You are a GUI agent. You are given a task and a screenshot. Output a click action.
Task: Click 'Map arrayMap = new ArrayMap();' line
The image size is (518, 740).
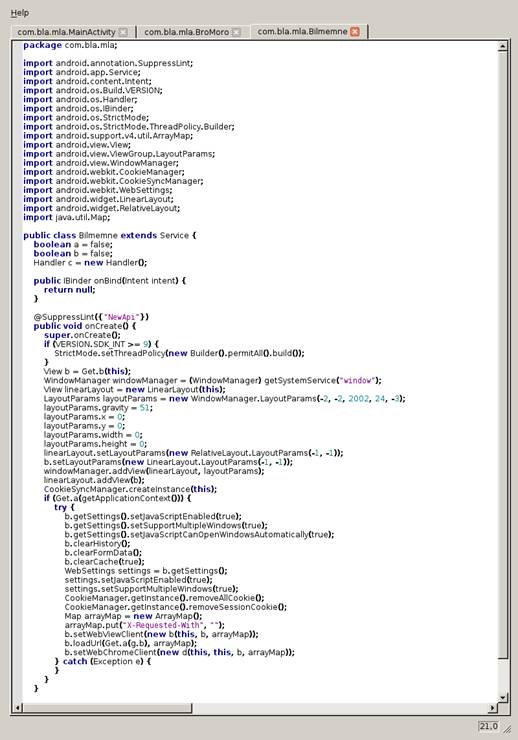133,616
